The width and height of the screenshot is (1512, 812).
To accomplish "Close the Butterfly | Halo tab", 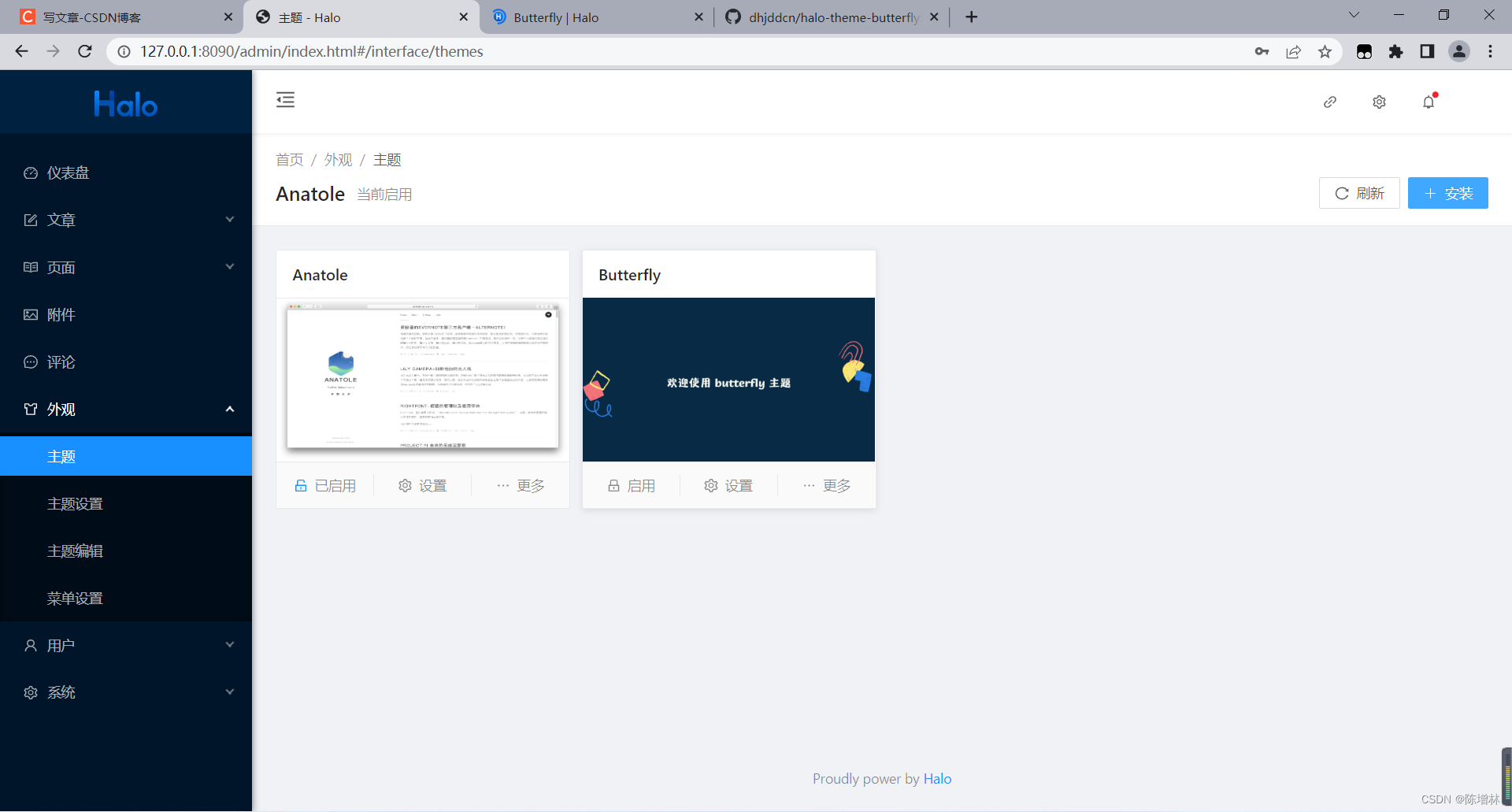I will coord(699,17).
